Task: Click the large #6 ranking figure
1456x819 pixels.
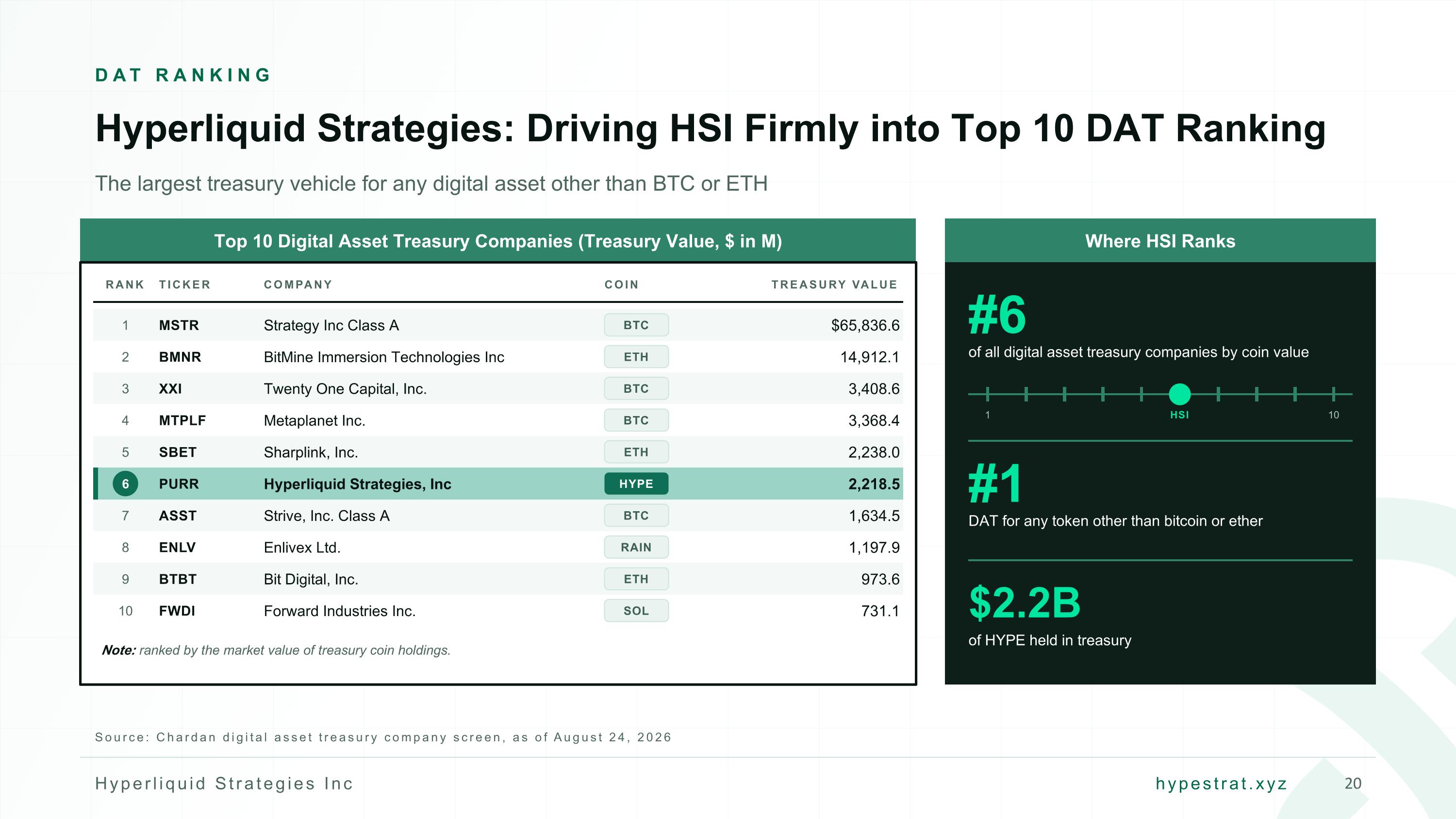Action: click(996, 314)
